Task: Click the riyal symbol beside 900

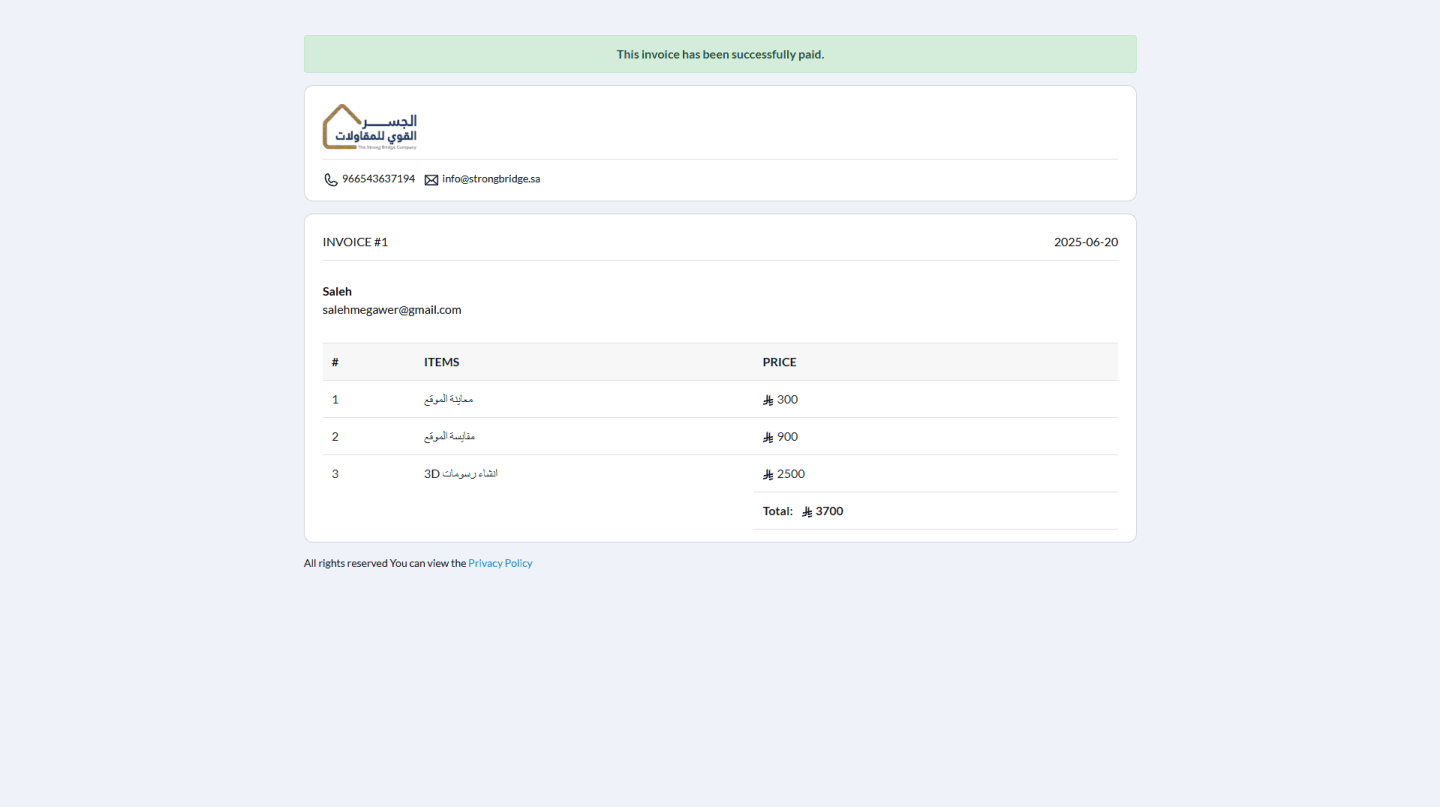Action: pyautogui.click(x=768, y=437)
